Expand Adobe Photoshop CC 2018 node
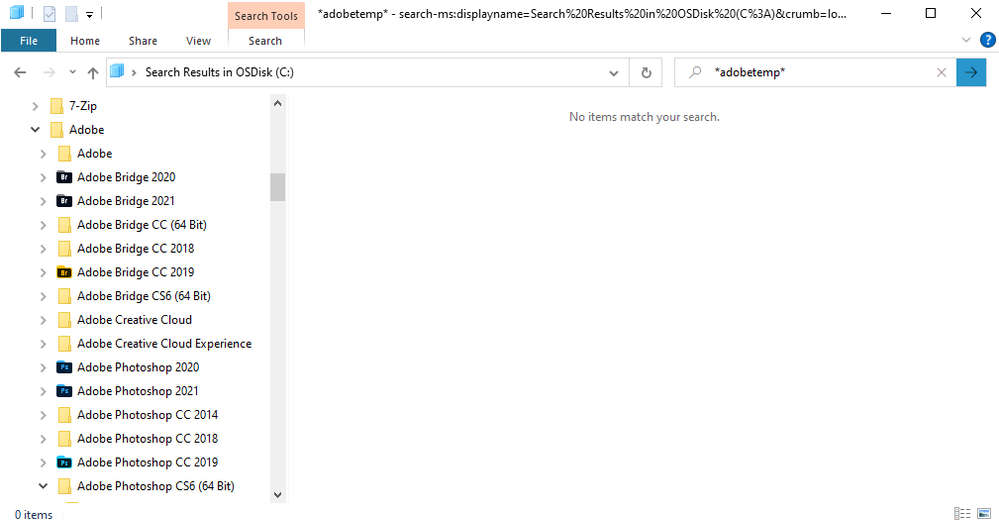This screenshot has width=999, height=523. [x=43, y=439]
